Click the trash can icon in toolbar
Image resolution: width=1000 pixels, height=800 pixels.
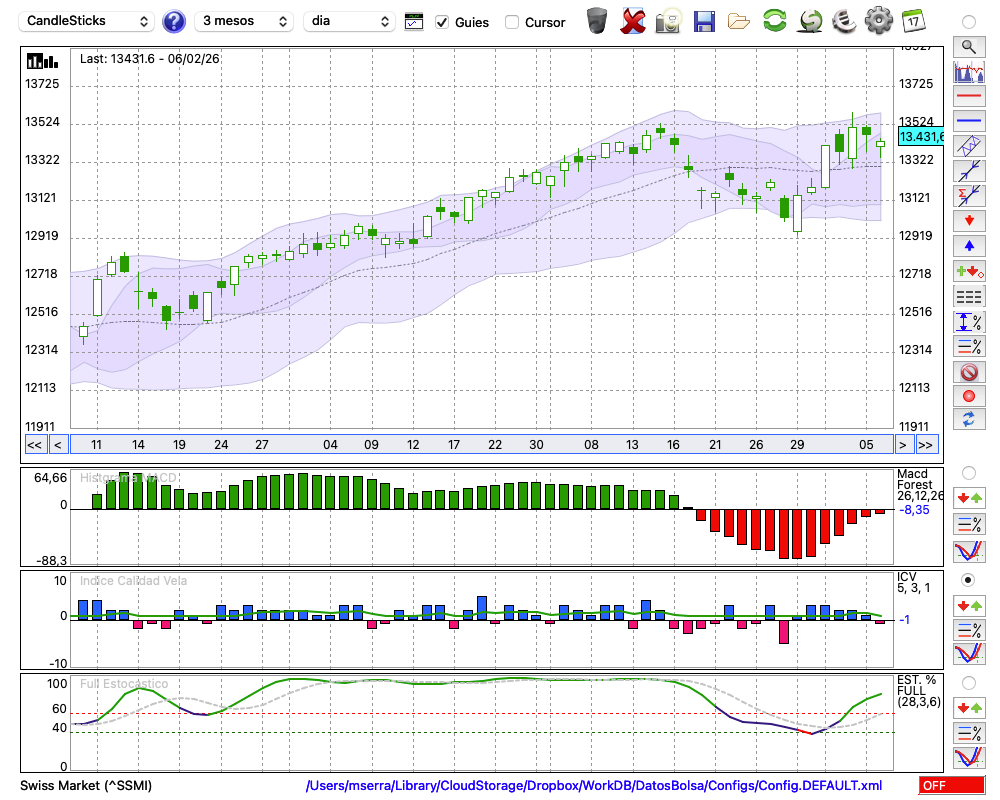(x=597, y=20)
